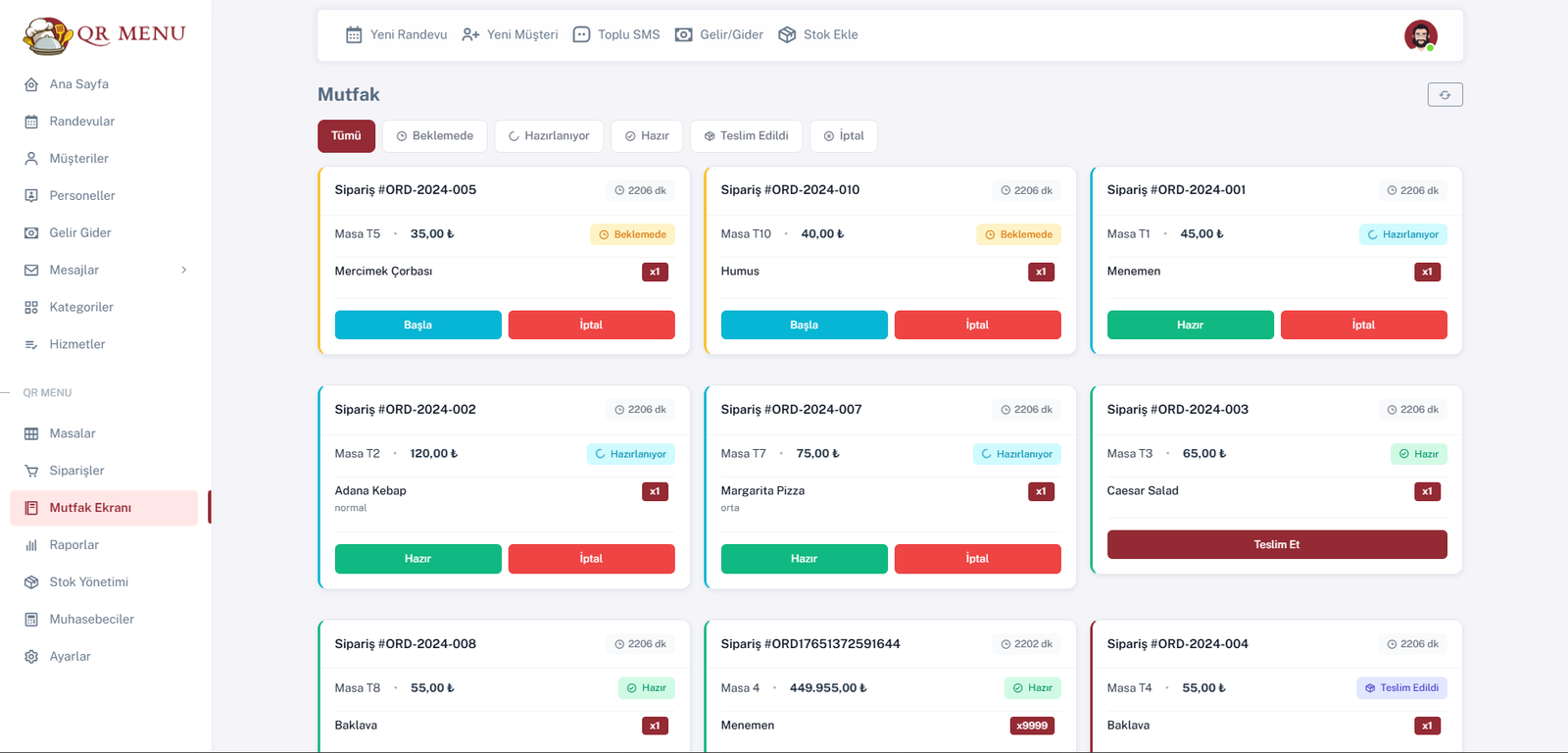Mark order ORD-2024-001 as Hazır

point(1190,326)
